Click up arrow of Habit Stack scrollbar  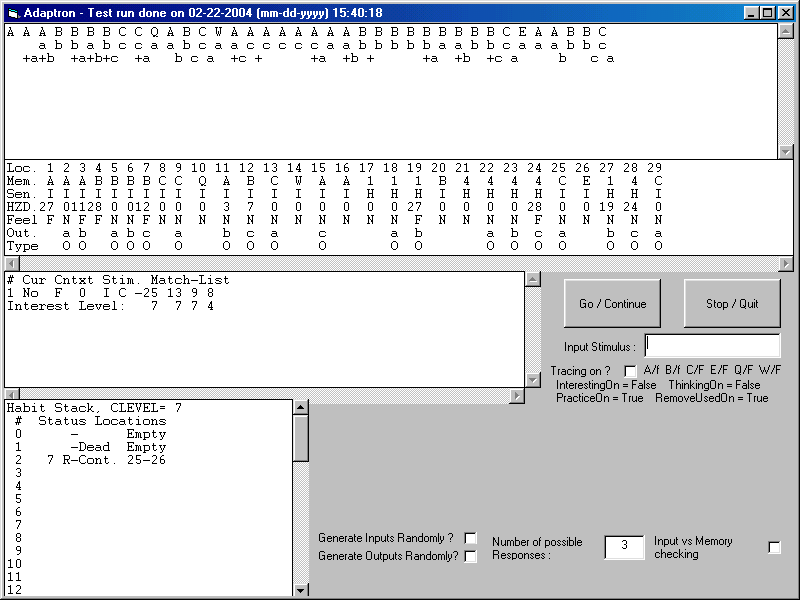click(301, 407)
